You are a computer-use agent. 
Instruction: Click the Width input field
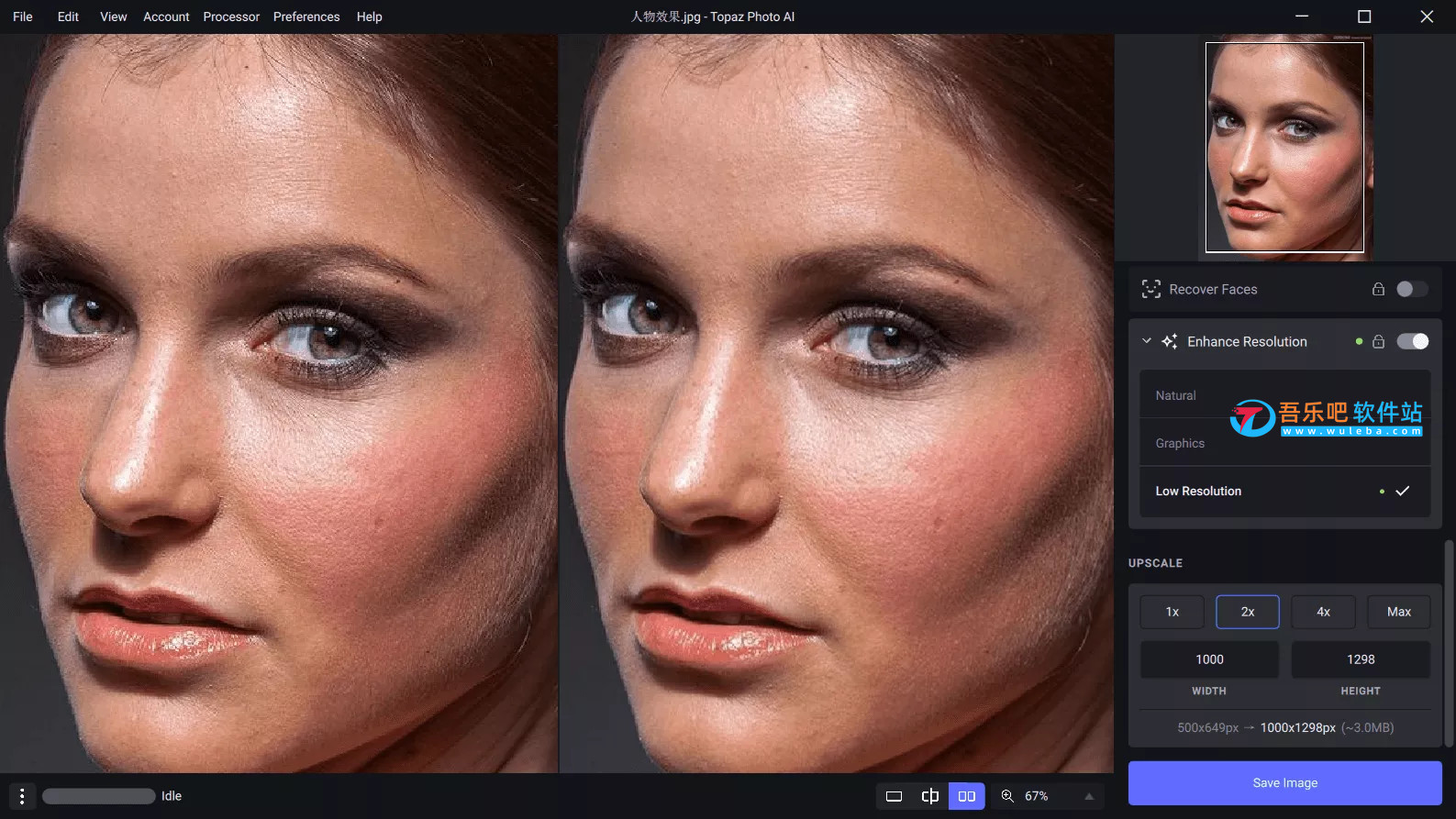pos(1209,659)
